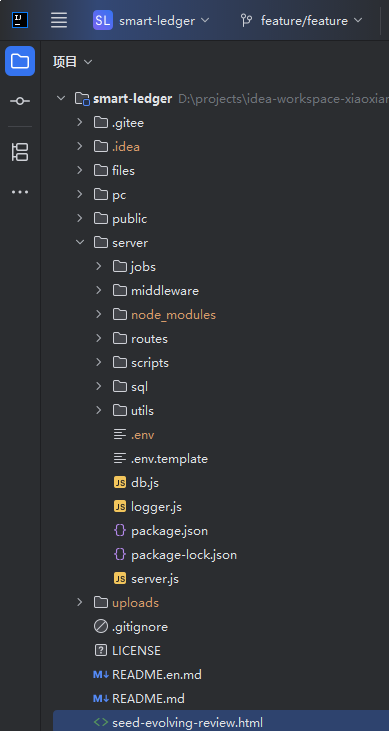389x731 pixels.
Task: Select the scripts folder name
Action: tap(150, 363)
